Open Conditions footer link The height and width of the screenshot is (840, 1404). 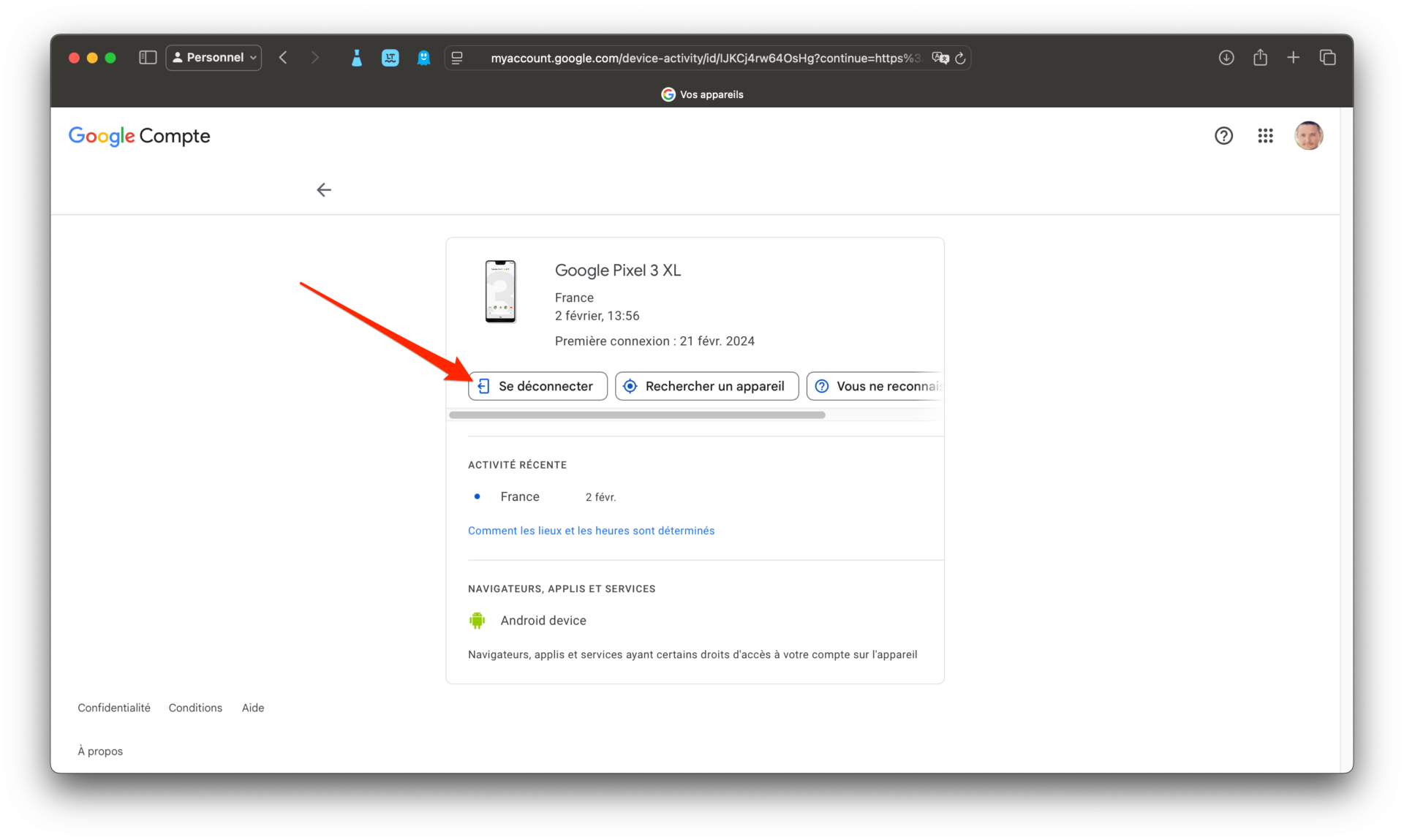[195, 708]
